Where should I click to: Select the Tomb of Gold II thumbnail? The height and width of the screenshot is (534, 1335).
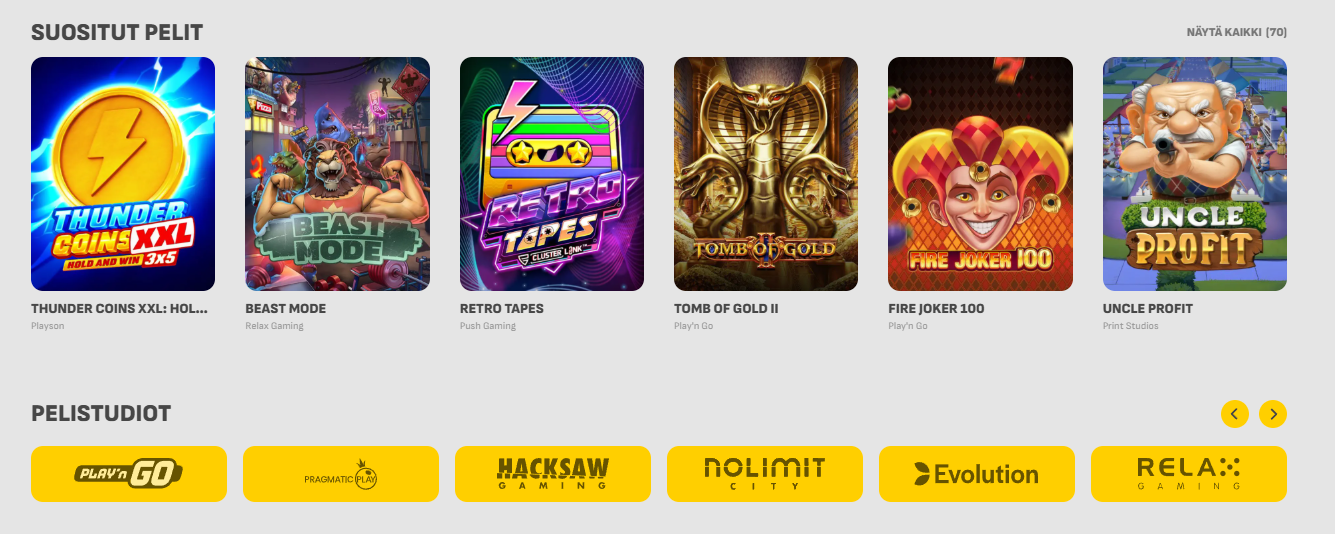[766, 174]
